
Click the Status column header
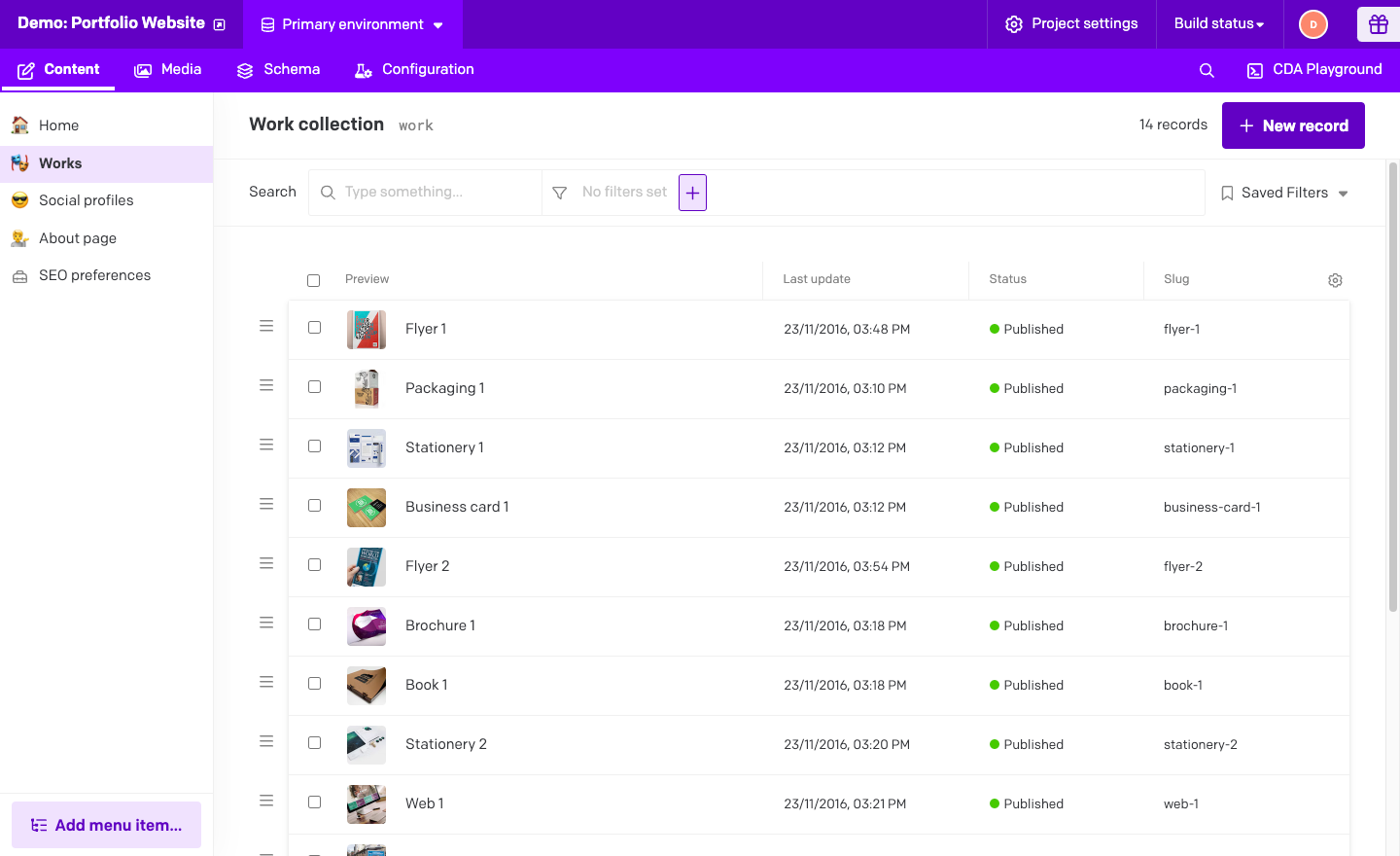tap(1007, 279)
